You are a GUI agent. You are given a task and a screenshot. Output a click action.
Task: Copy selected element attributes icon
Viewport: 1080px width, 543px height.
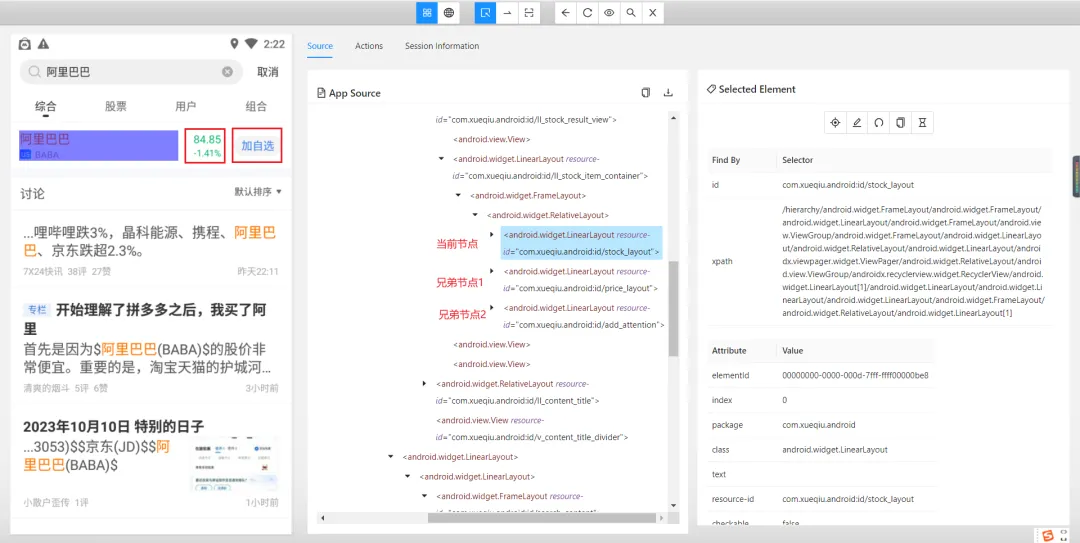click(x=900, y=123)
